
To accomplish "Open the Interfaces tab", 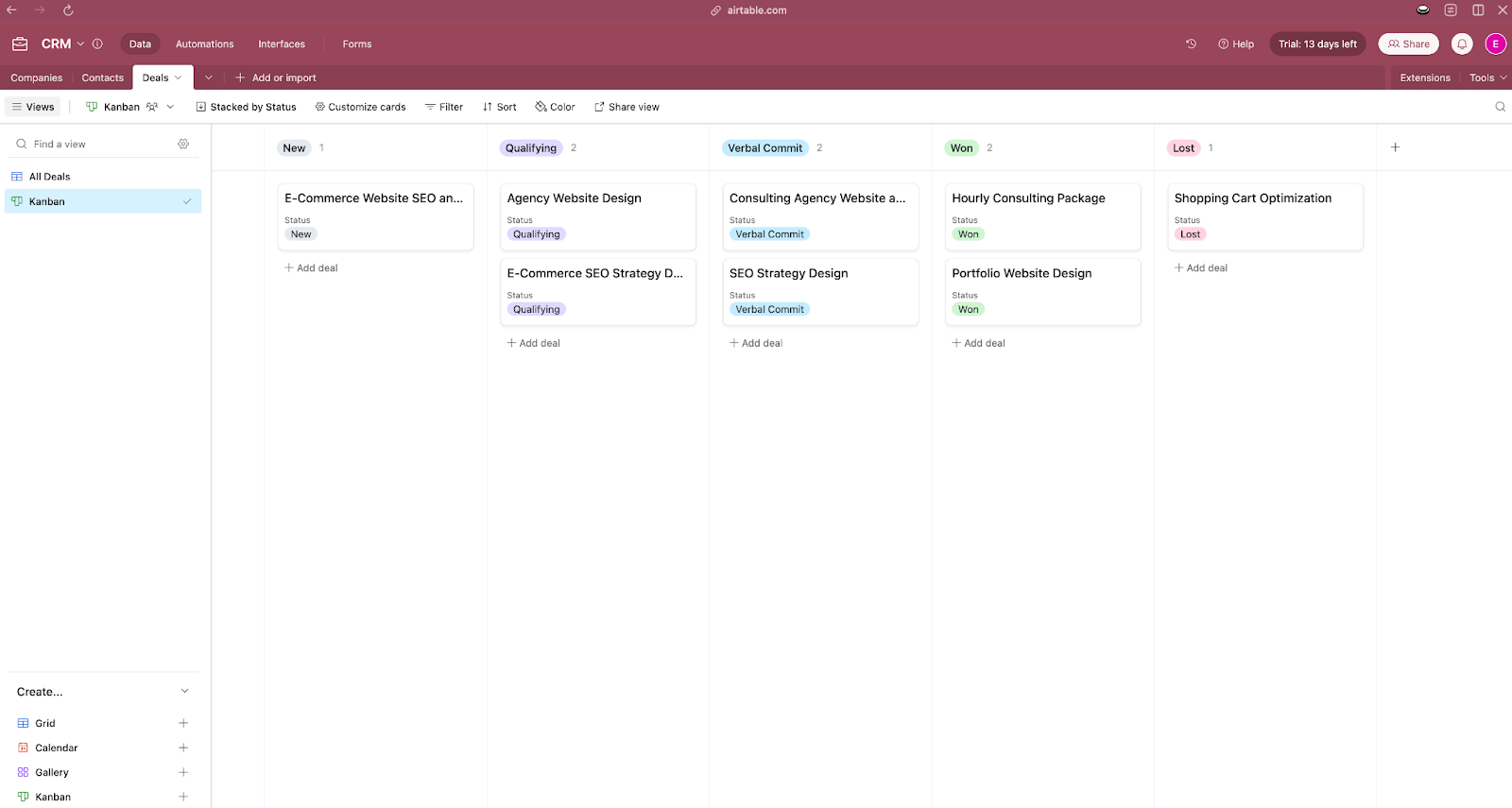I will pyautogui.click(x=282, y=43).
